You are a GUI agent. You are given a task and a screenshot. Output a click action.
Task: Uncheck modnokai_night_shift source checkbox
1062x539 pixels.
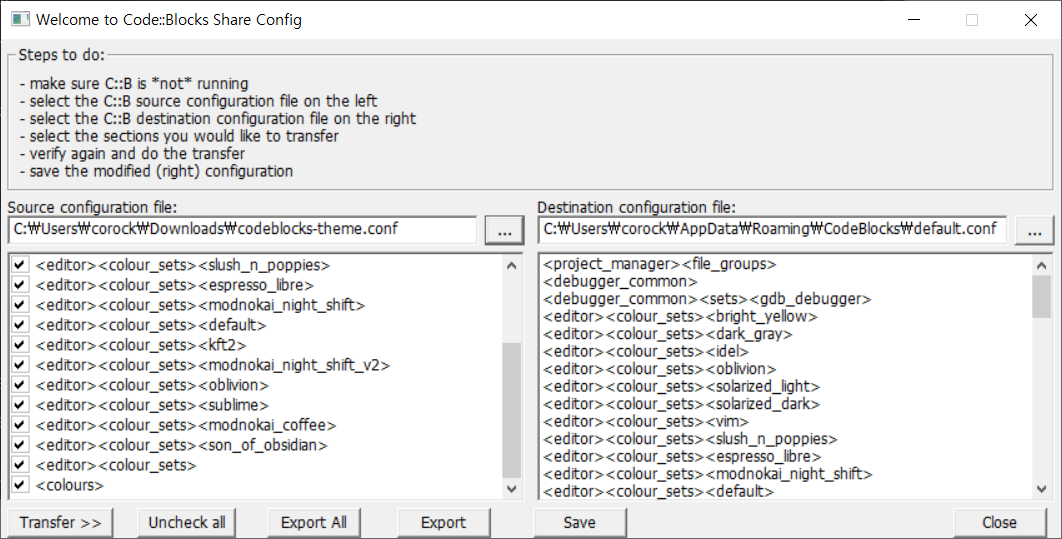pyautogui.click(x=20, y=305)
